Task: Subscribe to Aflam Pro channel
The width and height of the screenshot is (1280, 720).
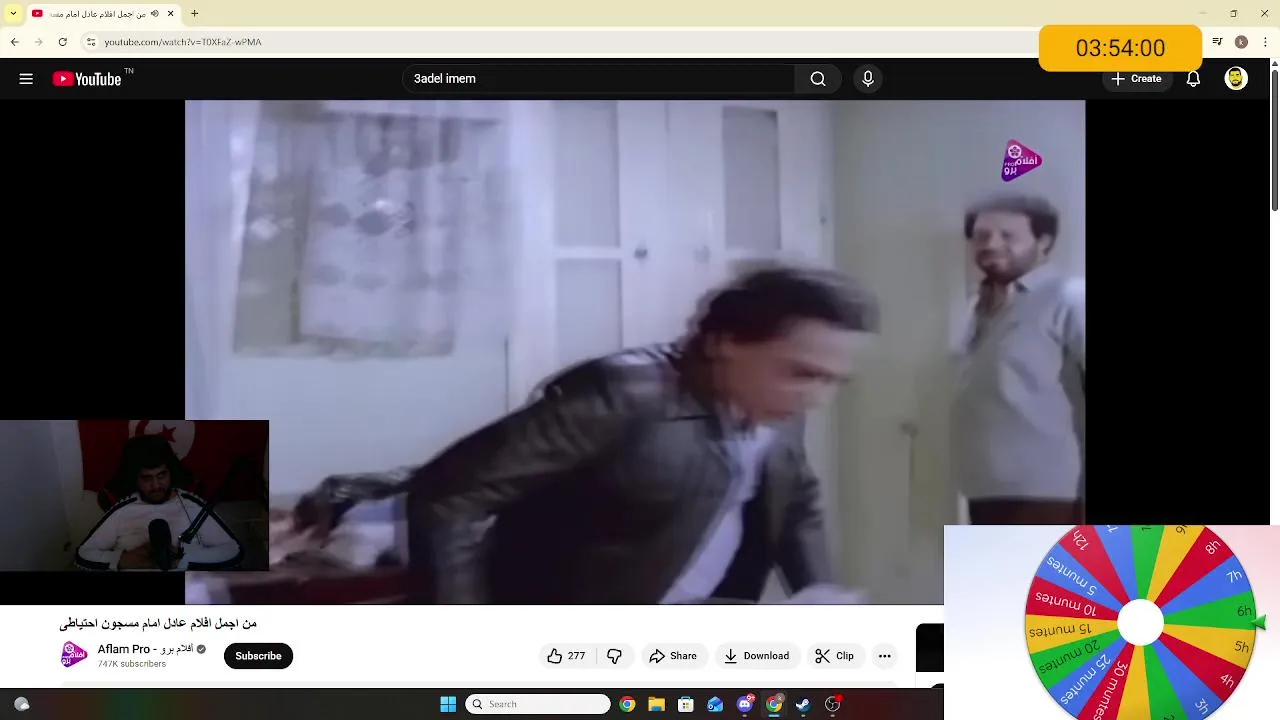Action: point(258,656)
